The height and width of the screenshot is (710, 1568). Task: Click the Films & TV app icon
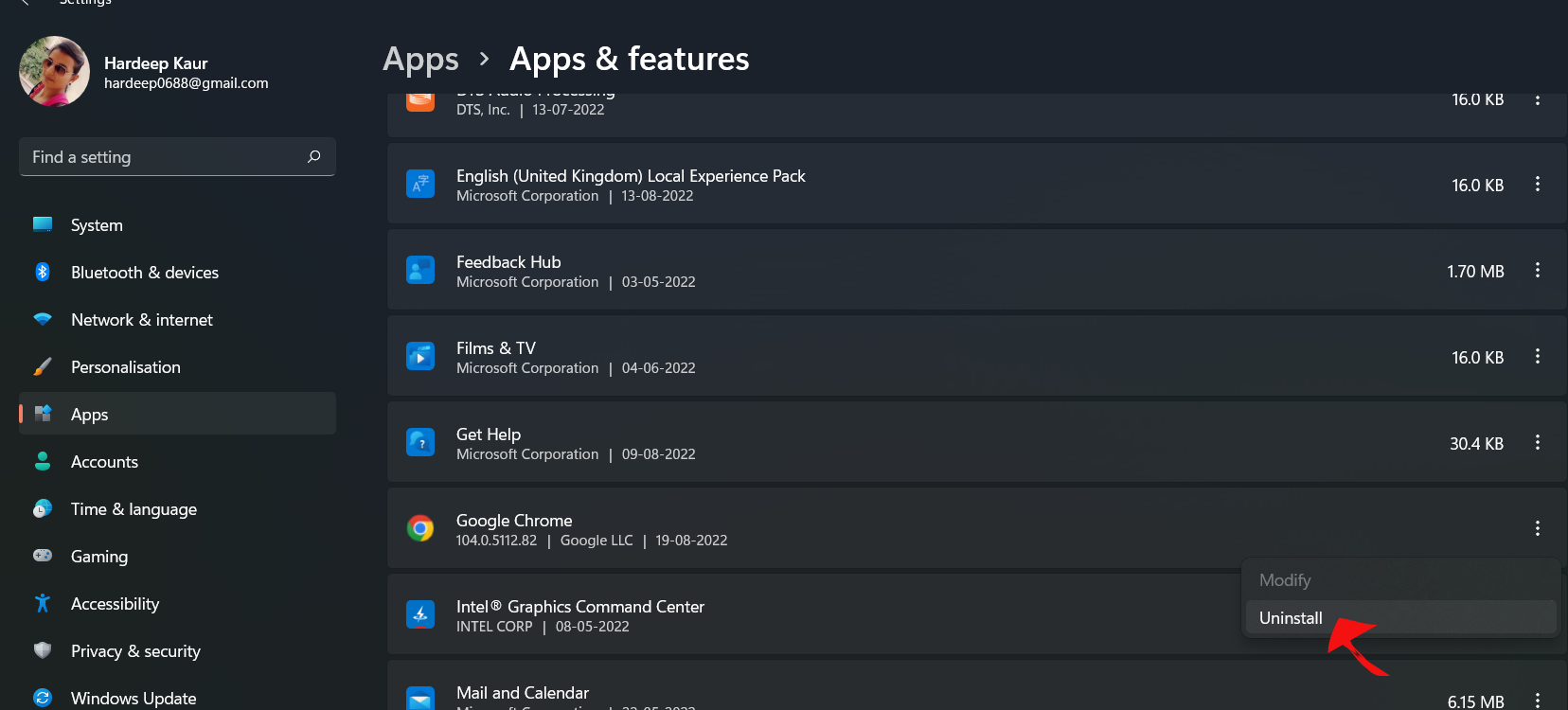coord(420,357)
